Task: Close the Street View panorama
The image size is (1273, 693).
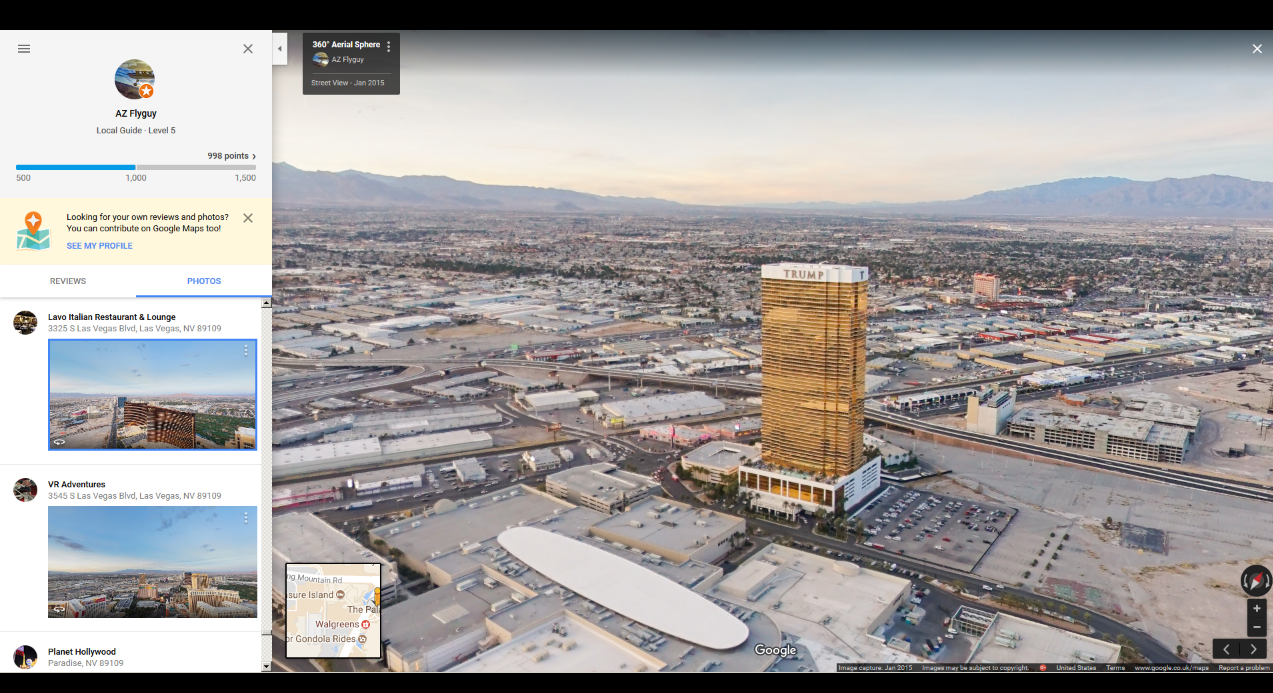Action: point(1257,48)
